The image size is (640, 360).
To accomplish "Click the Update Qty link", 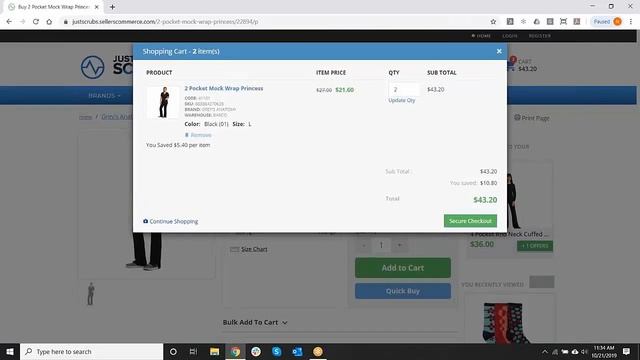I will [402, 100].
